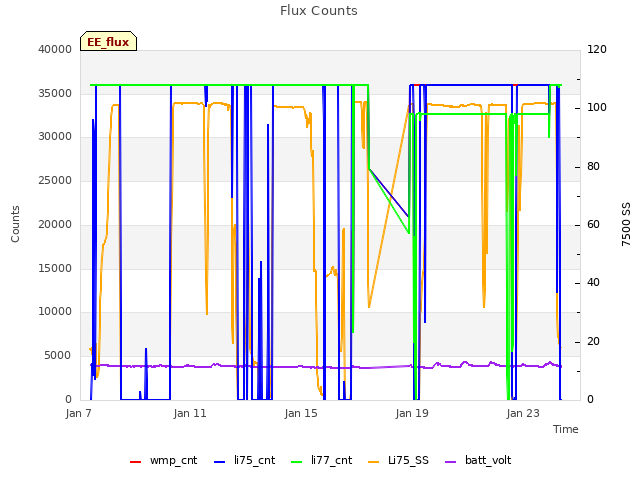Screen dimensions: 640x480
Task: Click the EE_flux label tag
Action: [108, 41]
